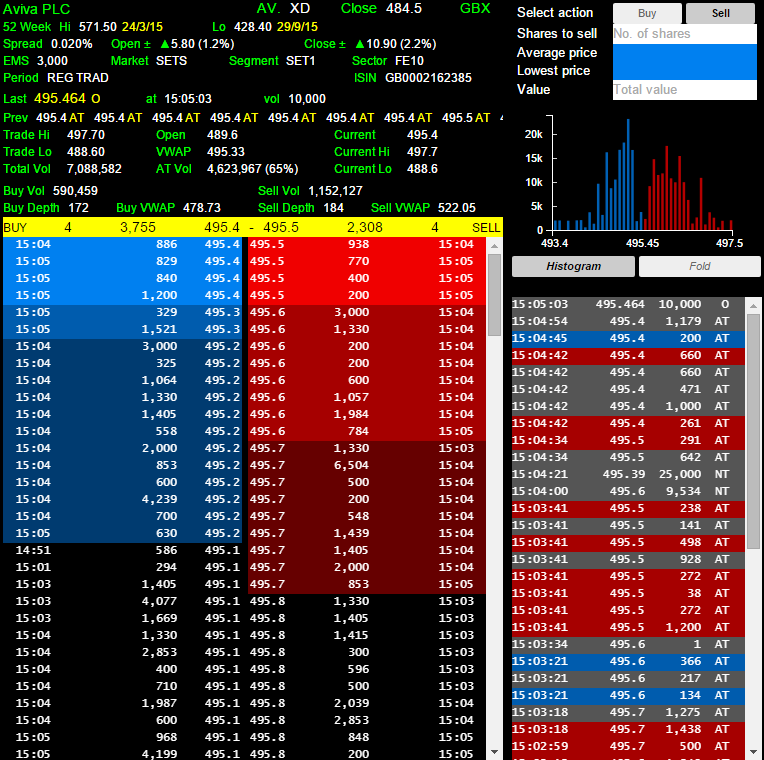Click the AT Vol value 4,623,967 (65%)
The width and height of the screenshot is (764, 760).
pyautogui.click(x=252, y=169)
